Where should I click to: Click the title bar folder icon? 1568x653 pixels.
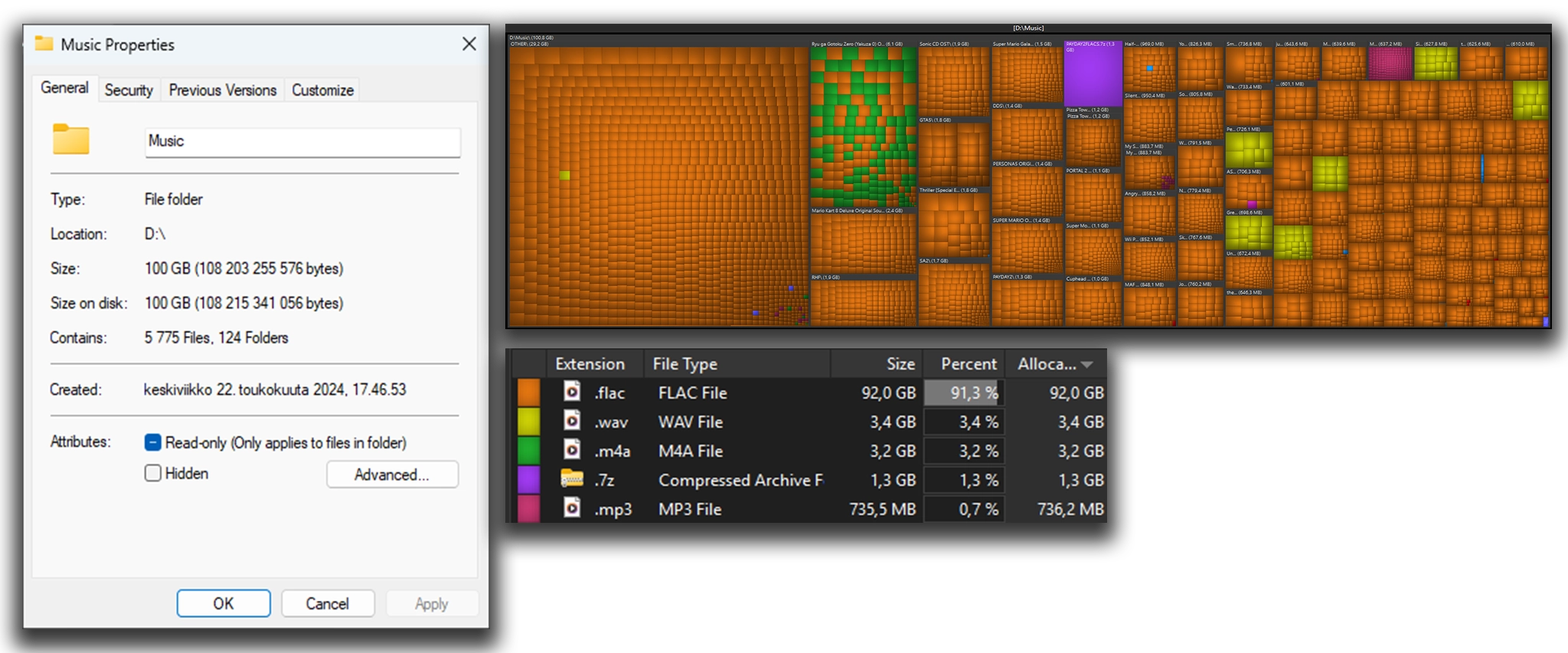[x=44, y=44]
